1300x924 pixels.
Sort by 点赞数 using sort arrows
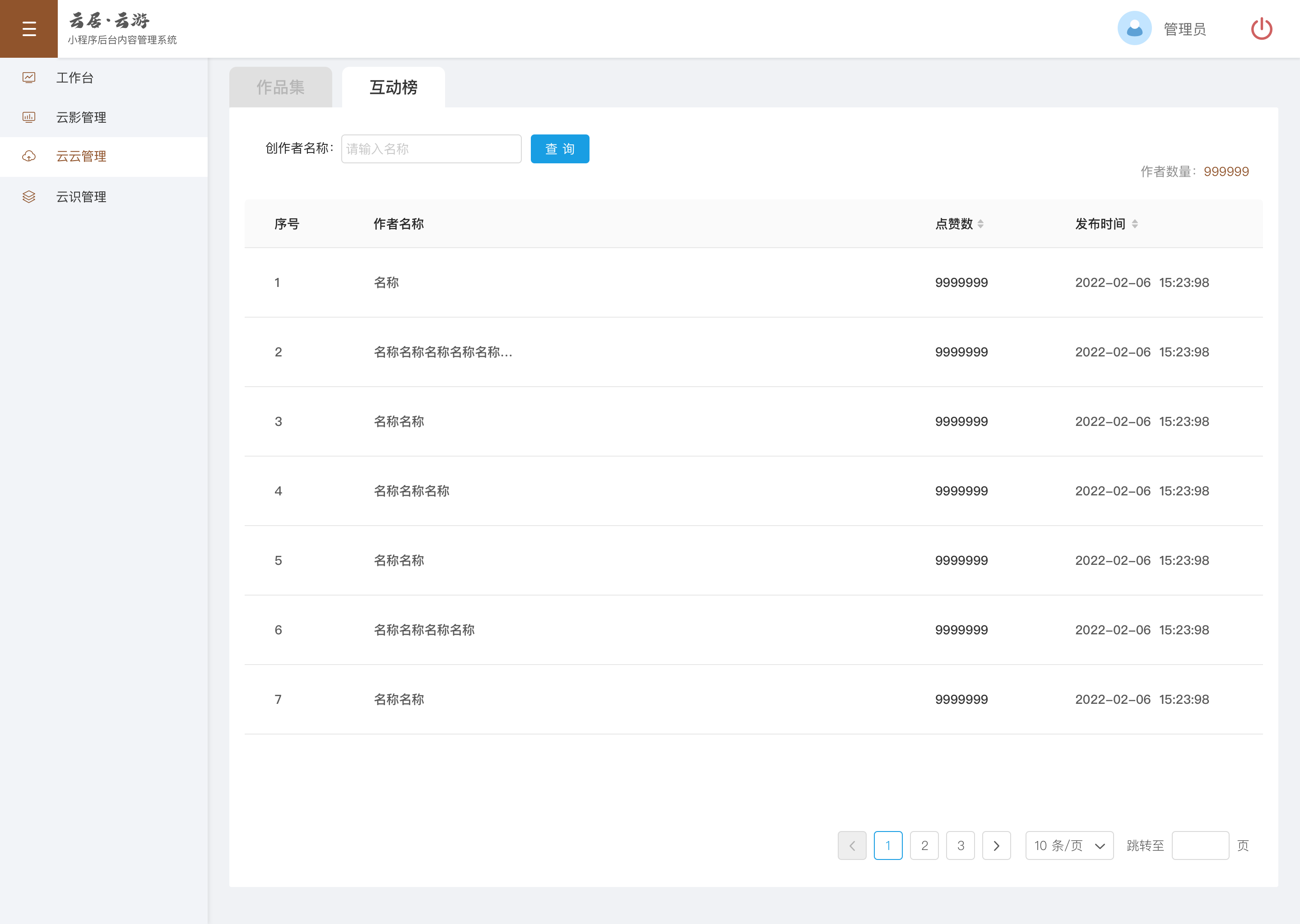tap(980, 224)
